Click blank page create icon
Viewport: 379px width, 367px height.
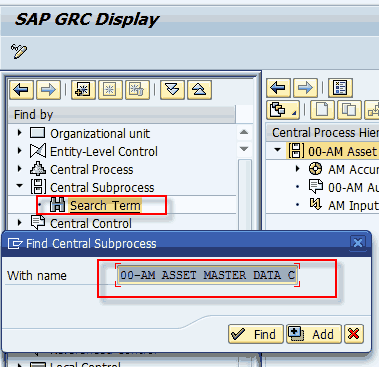coord(322,110)
